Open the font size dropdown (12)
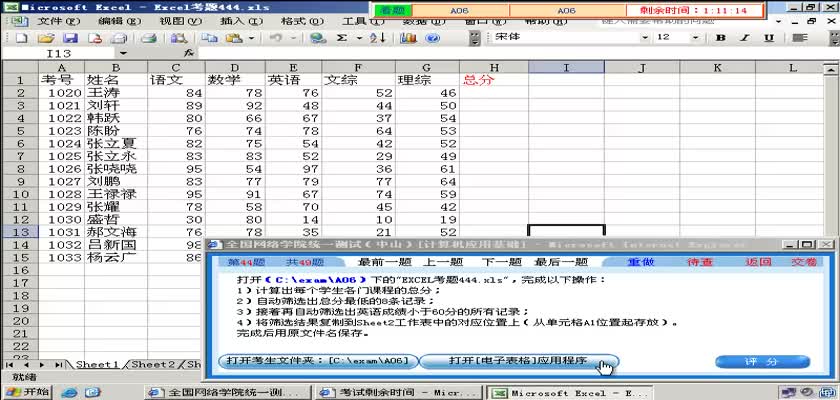Viewport: 840px width, 400px height. pos(695,37)
